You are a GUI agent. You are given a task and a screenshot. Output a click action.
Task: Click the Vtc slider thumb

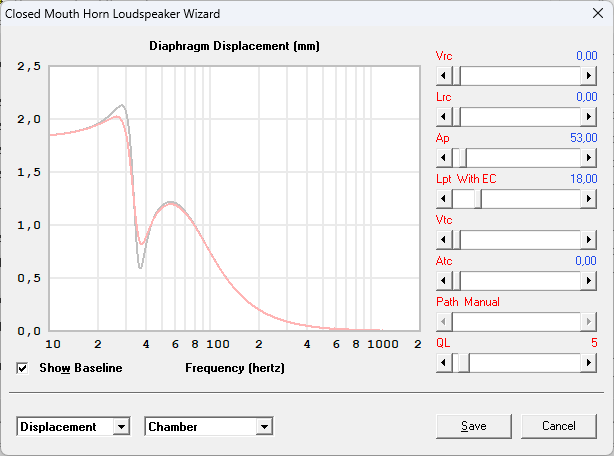[x=456, y=240]
